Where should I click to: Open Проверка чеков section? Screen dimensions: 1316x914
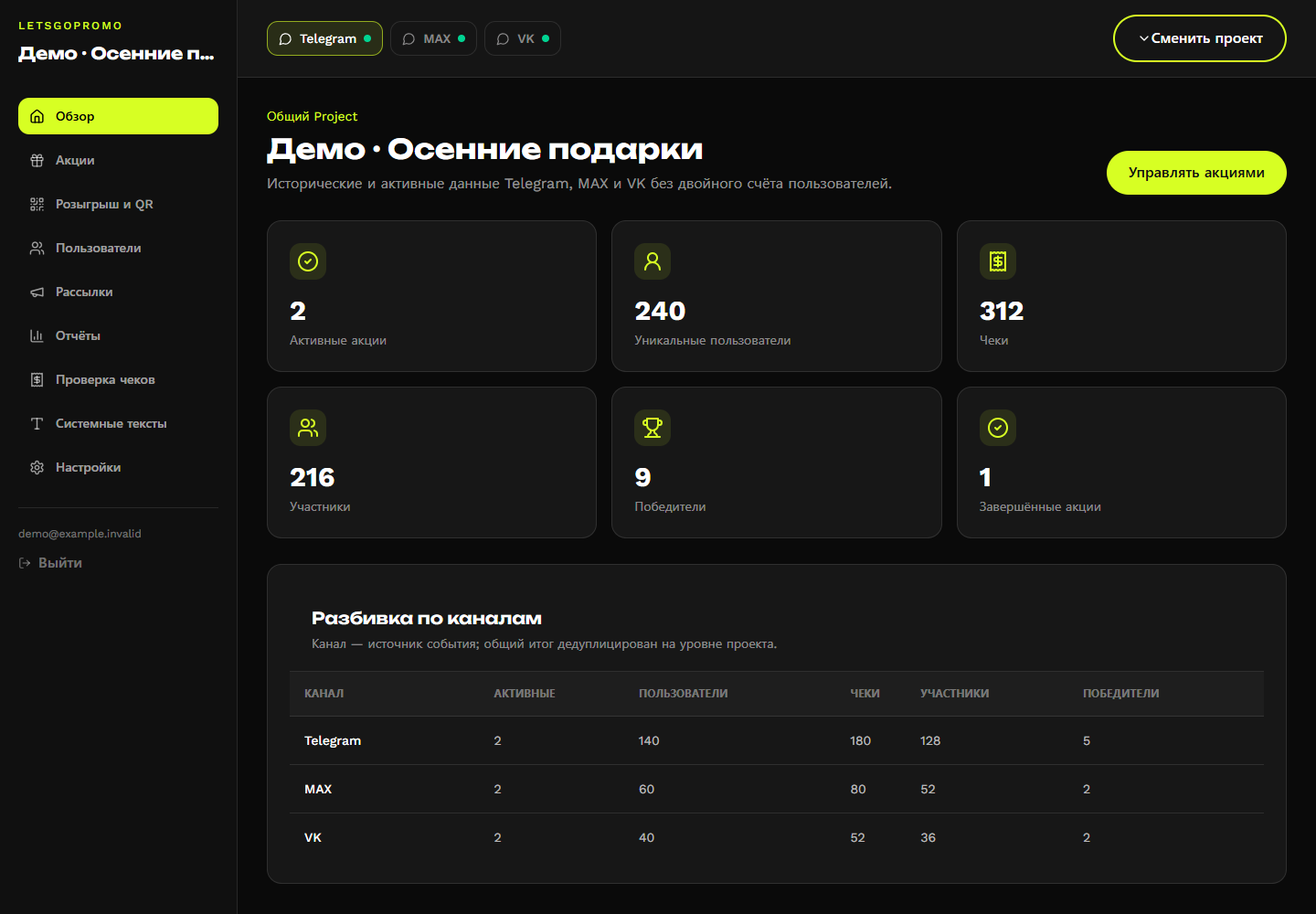118,379
